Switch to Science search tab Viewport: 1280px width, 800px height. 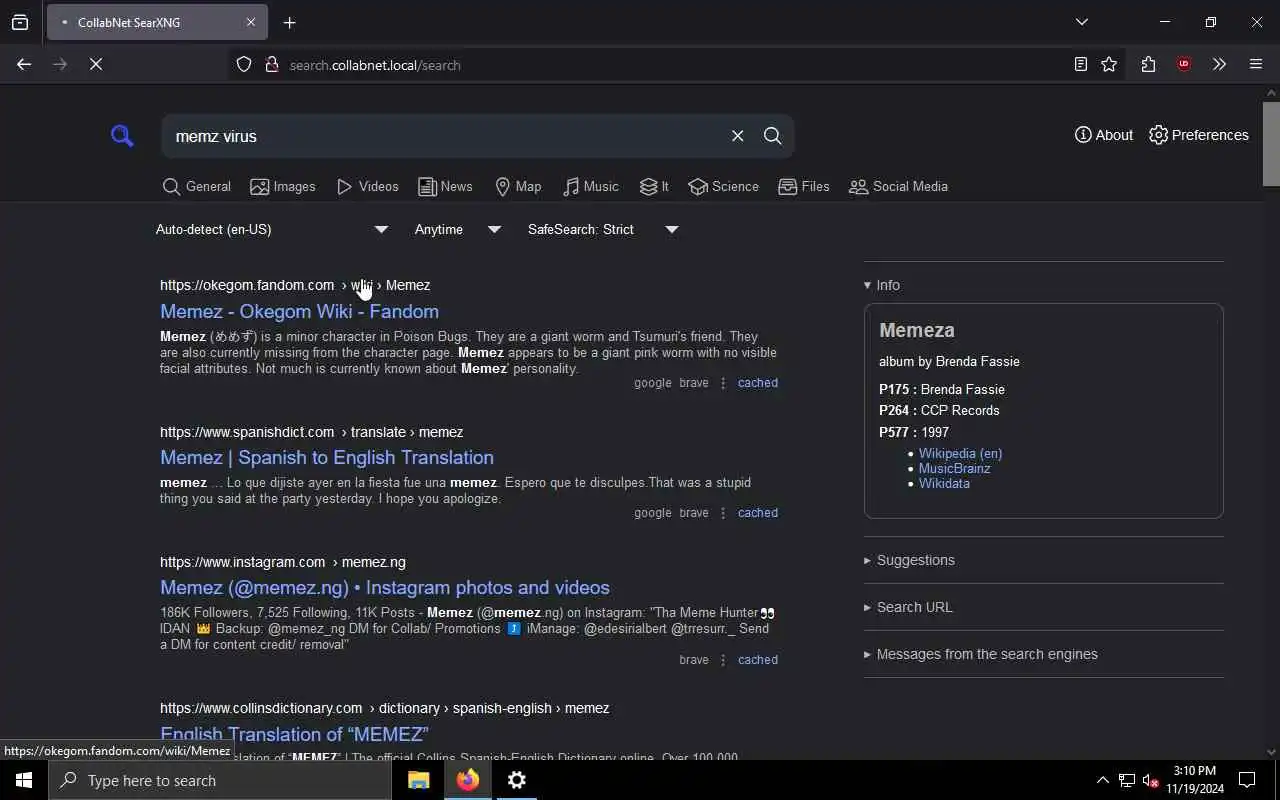pos(723,187)
